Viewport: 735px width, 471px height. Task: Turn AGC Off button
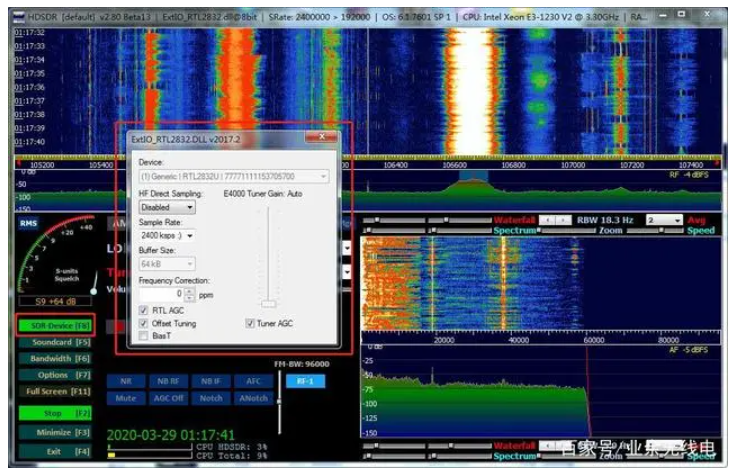point(167,397)
